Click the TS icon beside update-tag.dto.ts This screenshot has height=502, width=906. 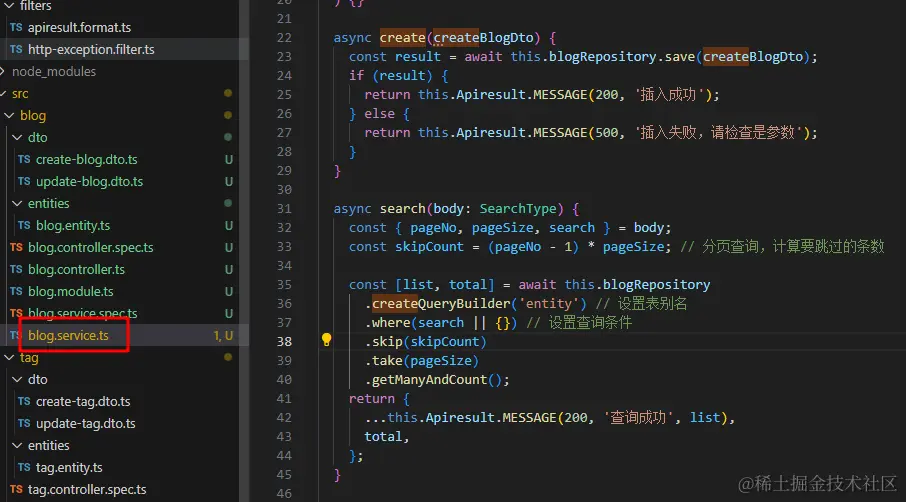[24, 423]
